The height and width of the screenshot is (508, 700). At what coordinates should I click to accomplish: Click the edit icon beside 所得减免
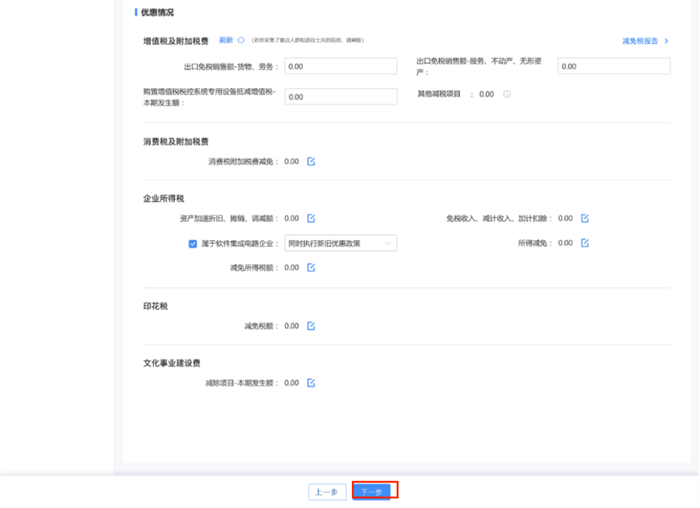pos(585,243)
